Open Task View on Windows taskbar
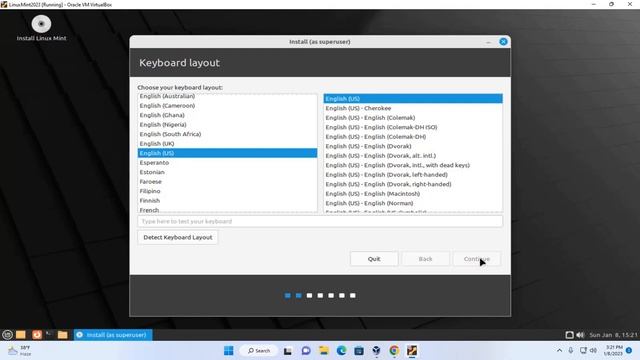 [288, 351]
